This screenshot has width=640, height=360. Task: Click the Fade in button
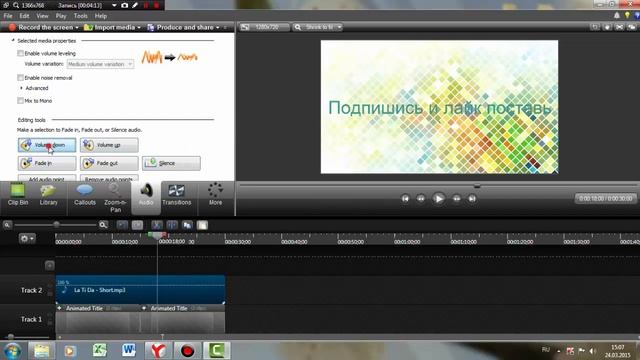[x=47, y=163]
